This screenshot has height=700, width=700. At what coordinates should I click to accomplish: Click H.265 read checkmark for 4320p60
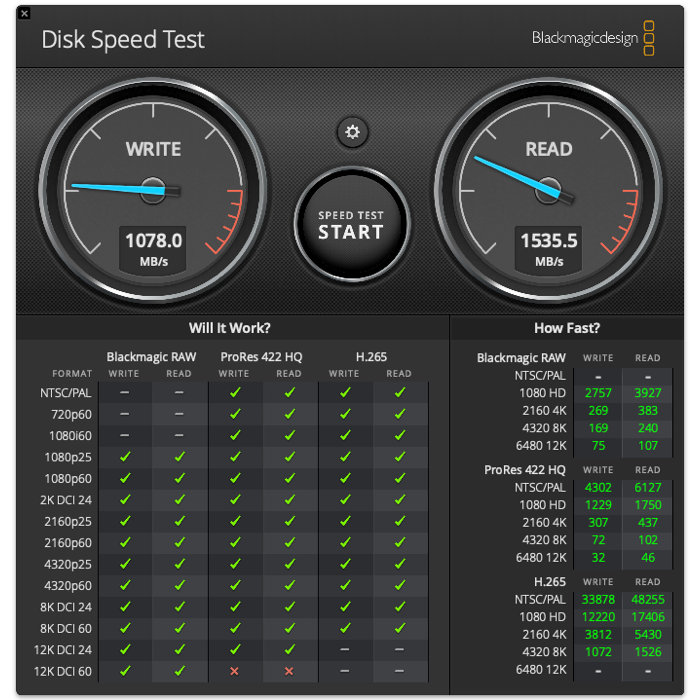400,585
